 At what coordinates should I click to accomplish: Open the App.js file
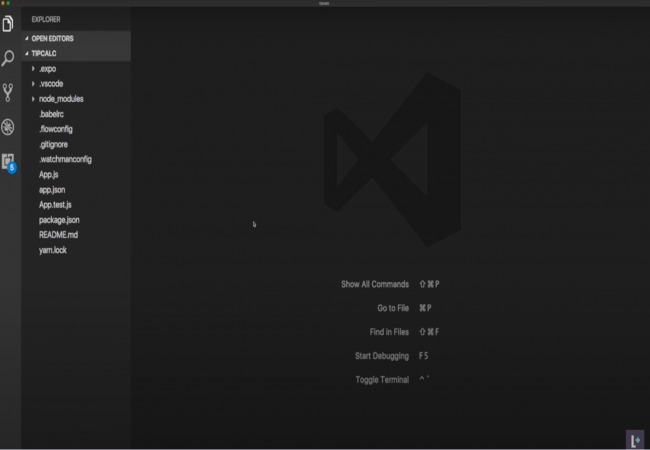point(76,174)
